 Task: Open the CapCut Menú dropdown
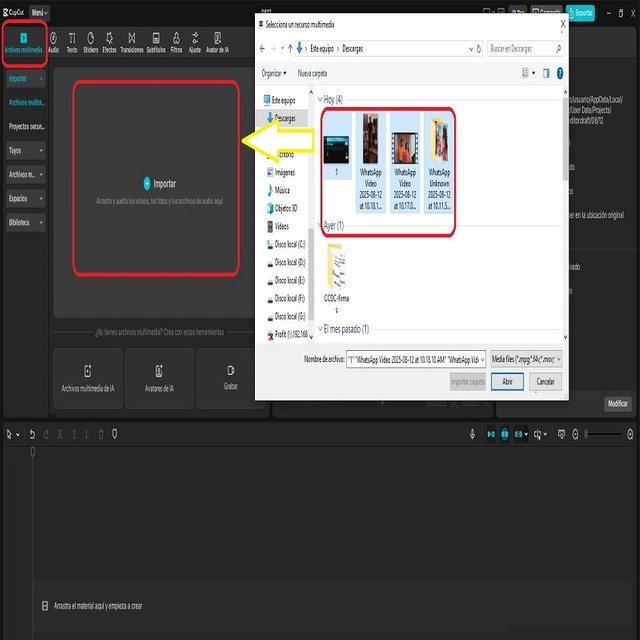[40, 13]
